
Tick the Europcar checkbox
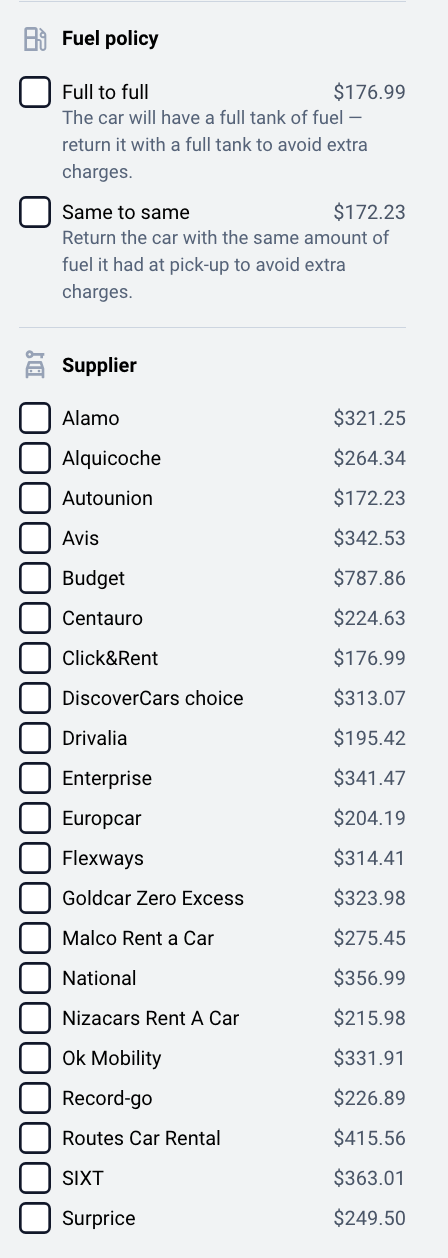[x=35, y=818]
